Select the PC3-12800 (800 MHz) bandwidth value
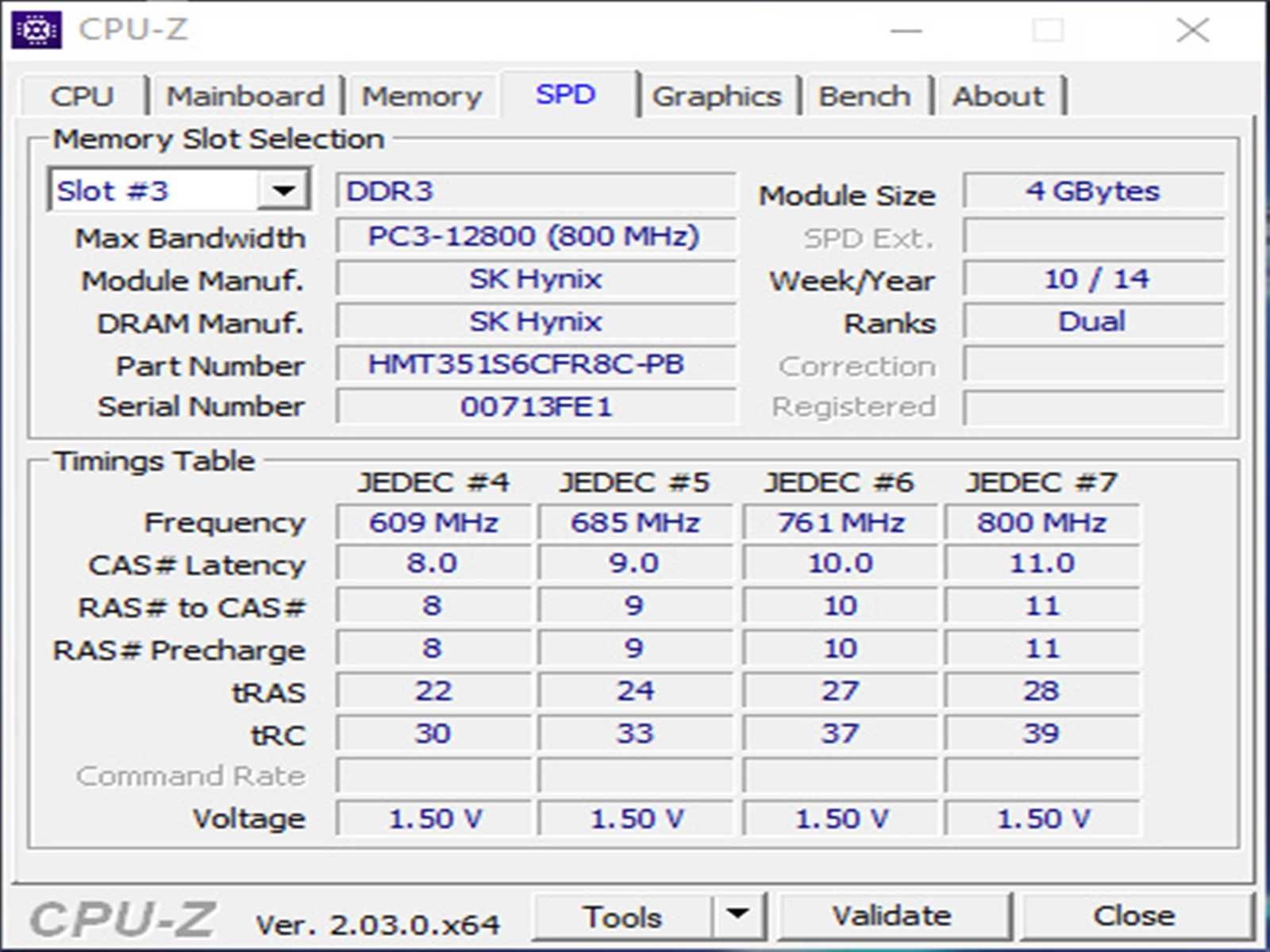Screen dimensions: 1270x952 pos(536,236)
